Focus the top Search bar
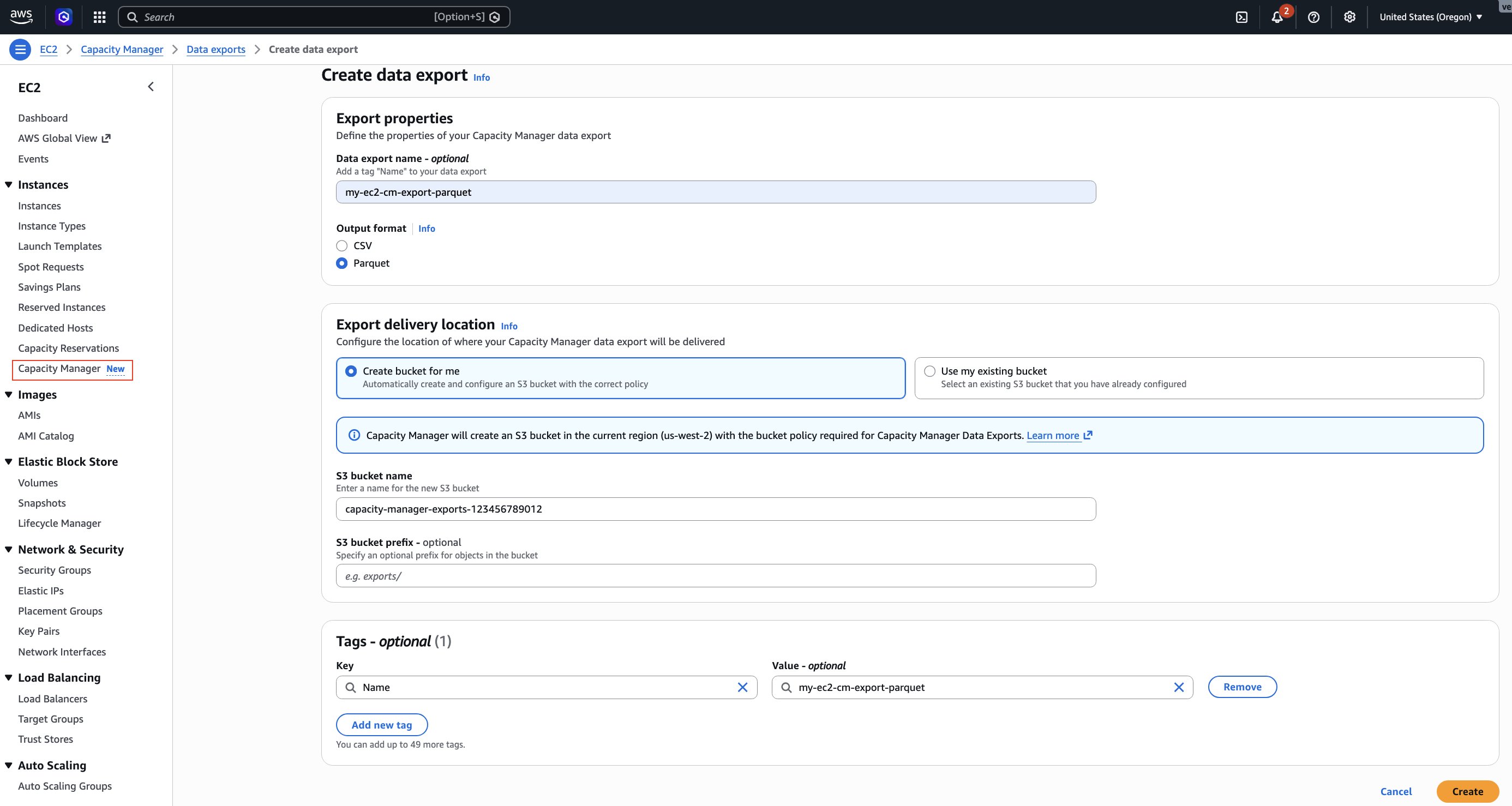 314,17
